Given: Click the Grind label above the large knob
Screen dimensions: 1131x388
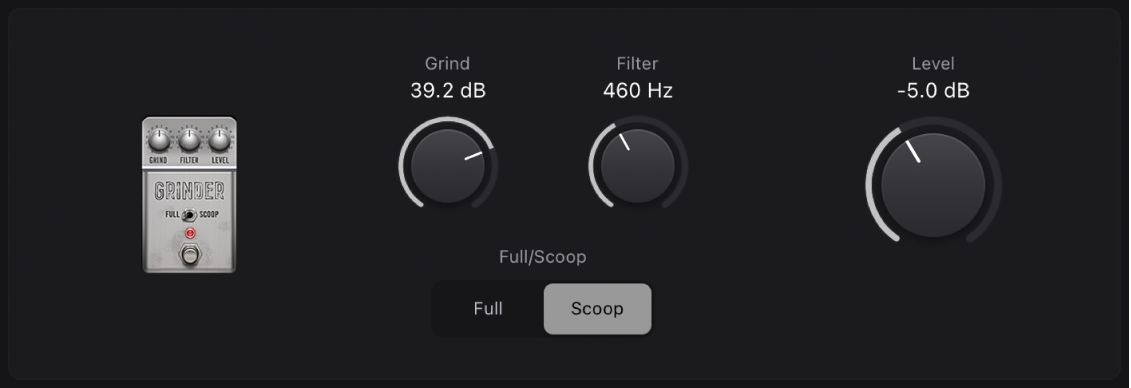Looking at the screenshot, I should pyautogui.click(x=447, y=63).
